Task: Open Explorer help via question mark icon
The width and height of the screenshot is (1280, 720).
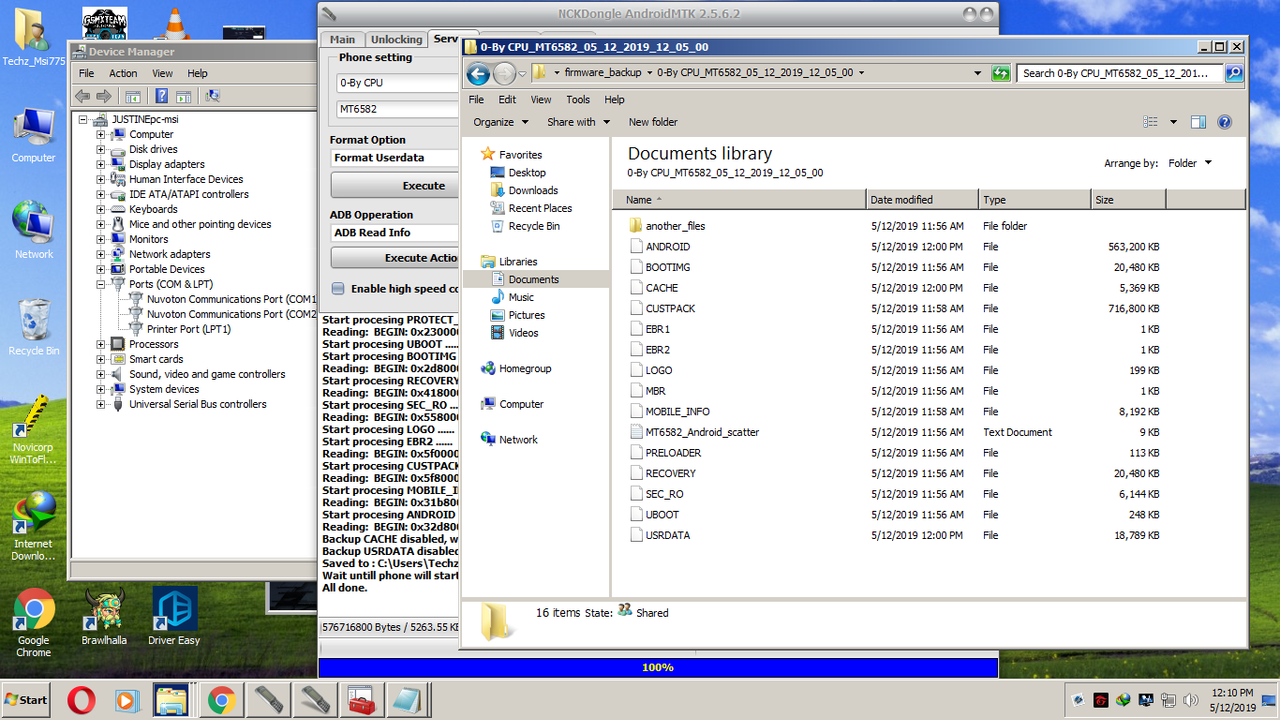Action: click(x=1224, y=122)
